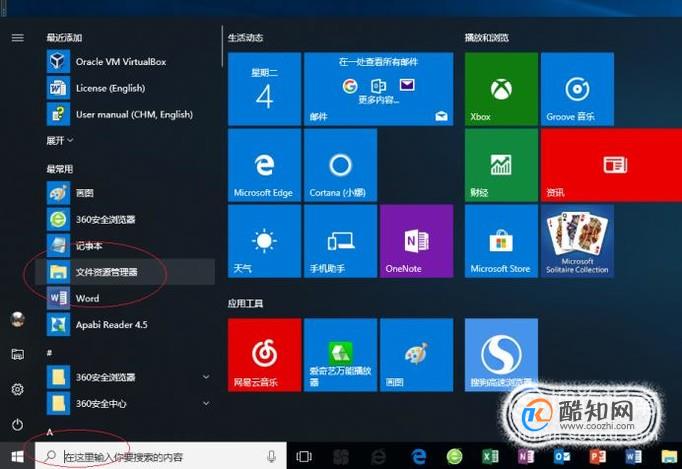Open the 资讯 news tile
This screenshot has width=682, height=469.
[x=612, y=165]
